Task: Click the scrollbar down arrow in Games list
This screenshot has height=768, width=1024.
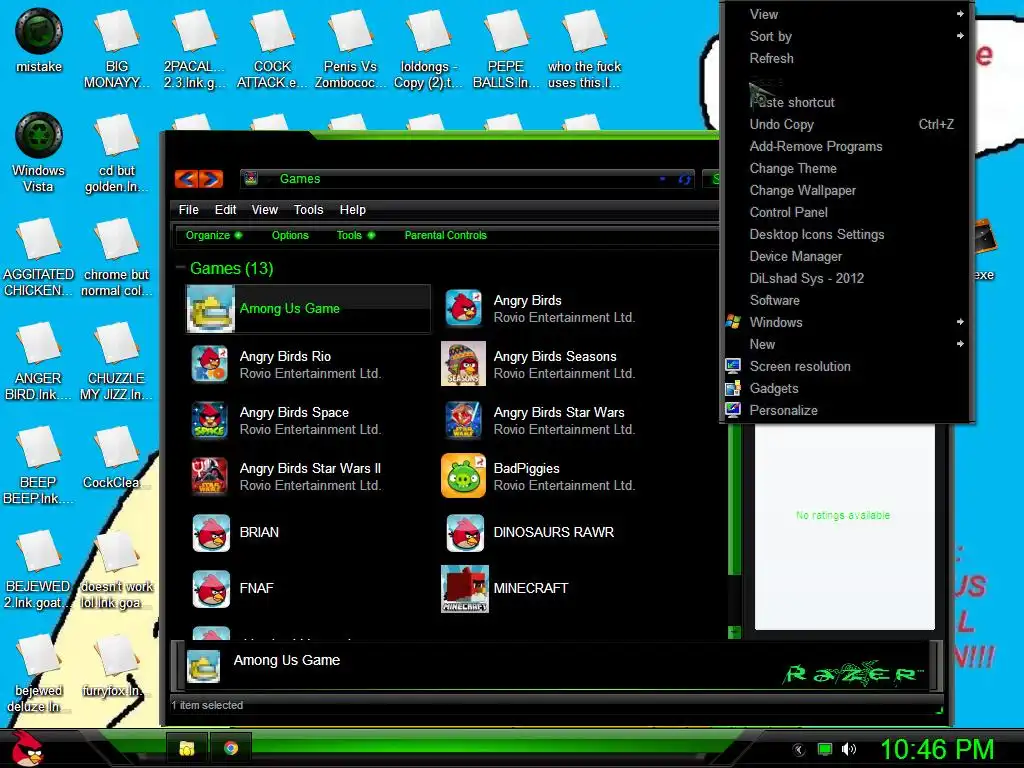Action: tap(735, 632)
